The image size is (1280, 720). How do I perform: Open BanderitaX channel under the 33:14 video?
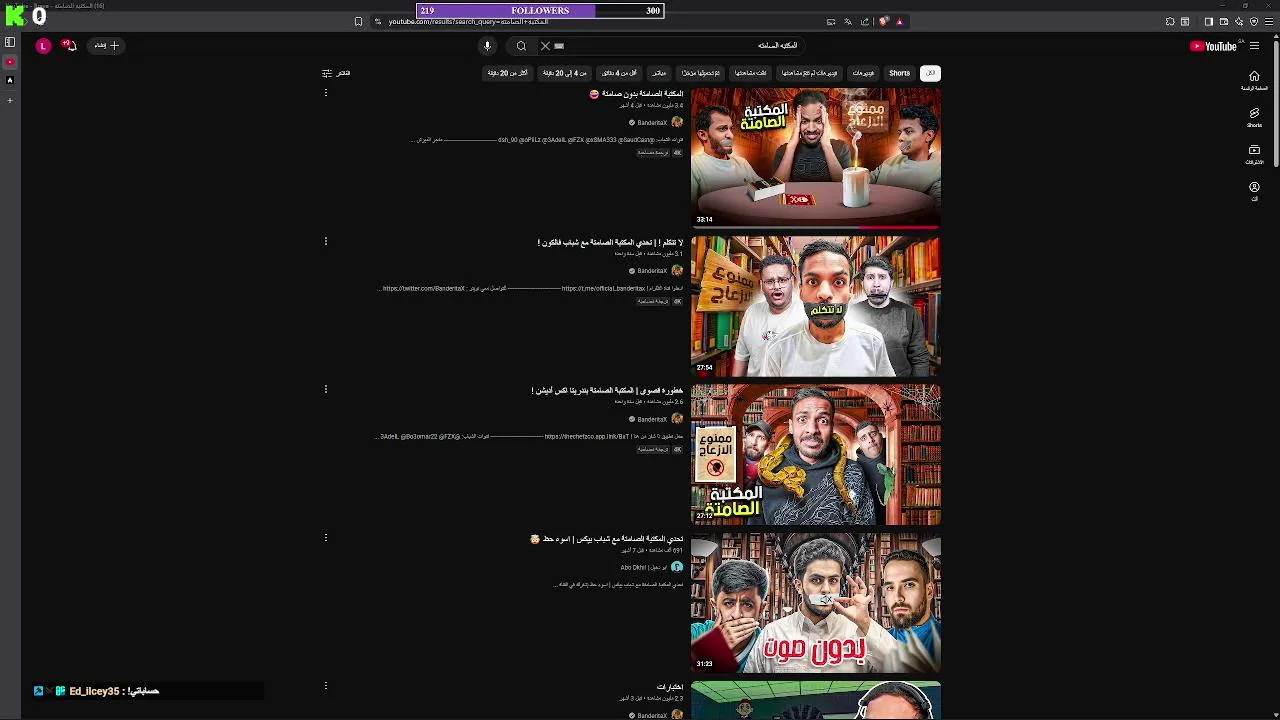coord(652,123)
